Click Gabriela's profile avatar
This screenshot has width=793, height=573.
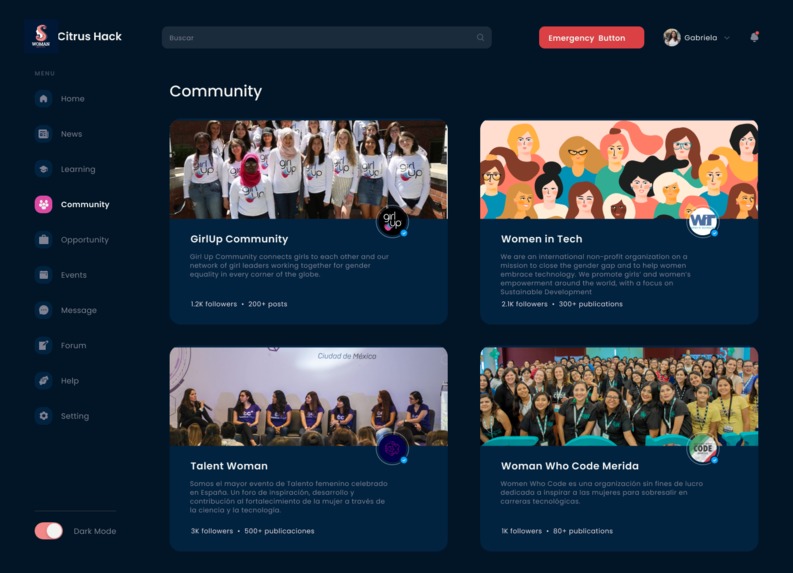(x=672, y=37)
